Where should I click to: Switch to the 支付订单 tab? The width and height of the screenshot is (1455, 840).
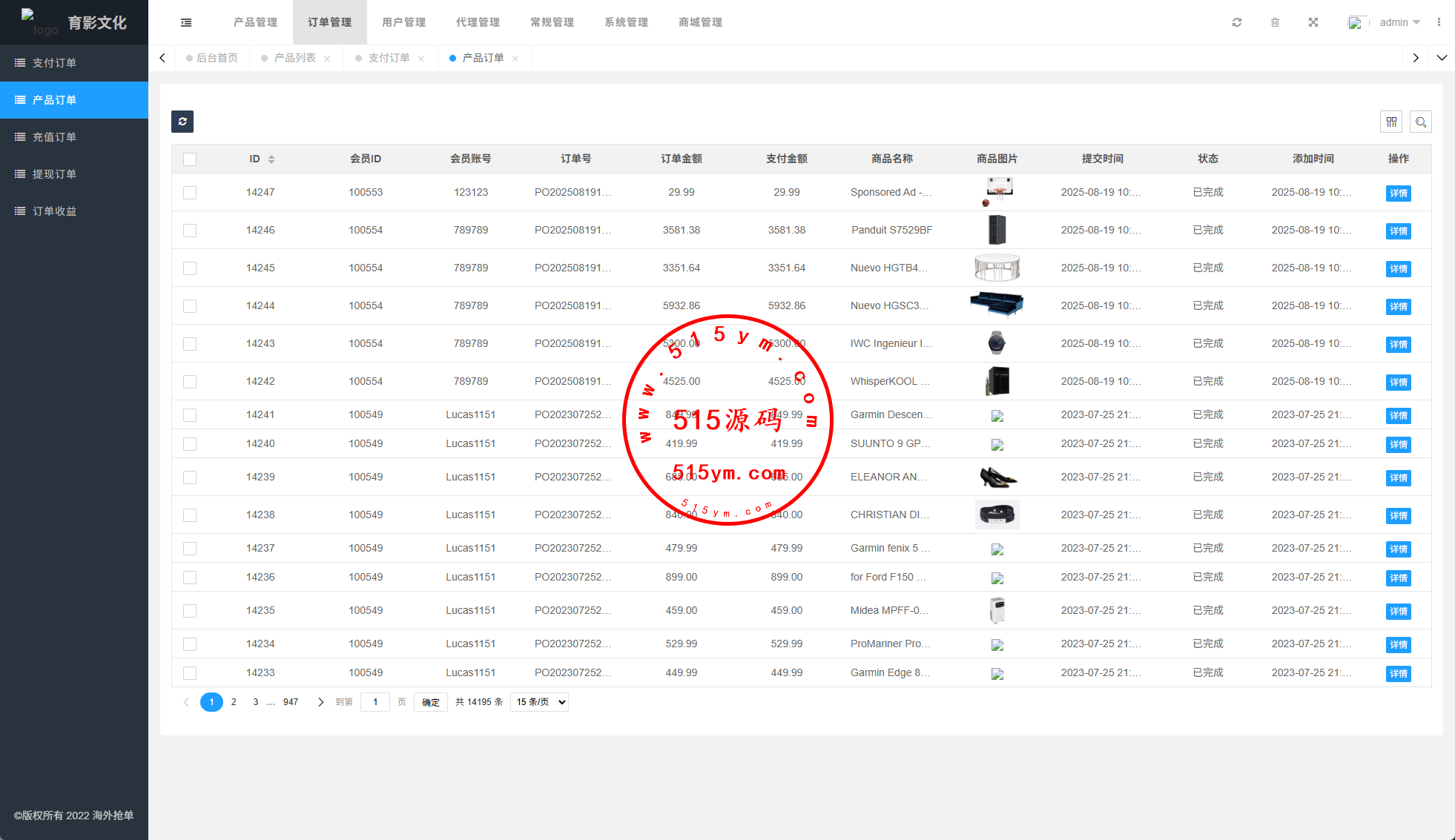click(x=389, y=58)
